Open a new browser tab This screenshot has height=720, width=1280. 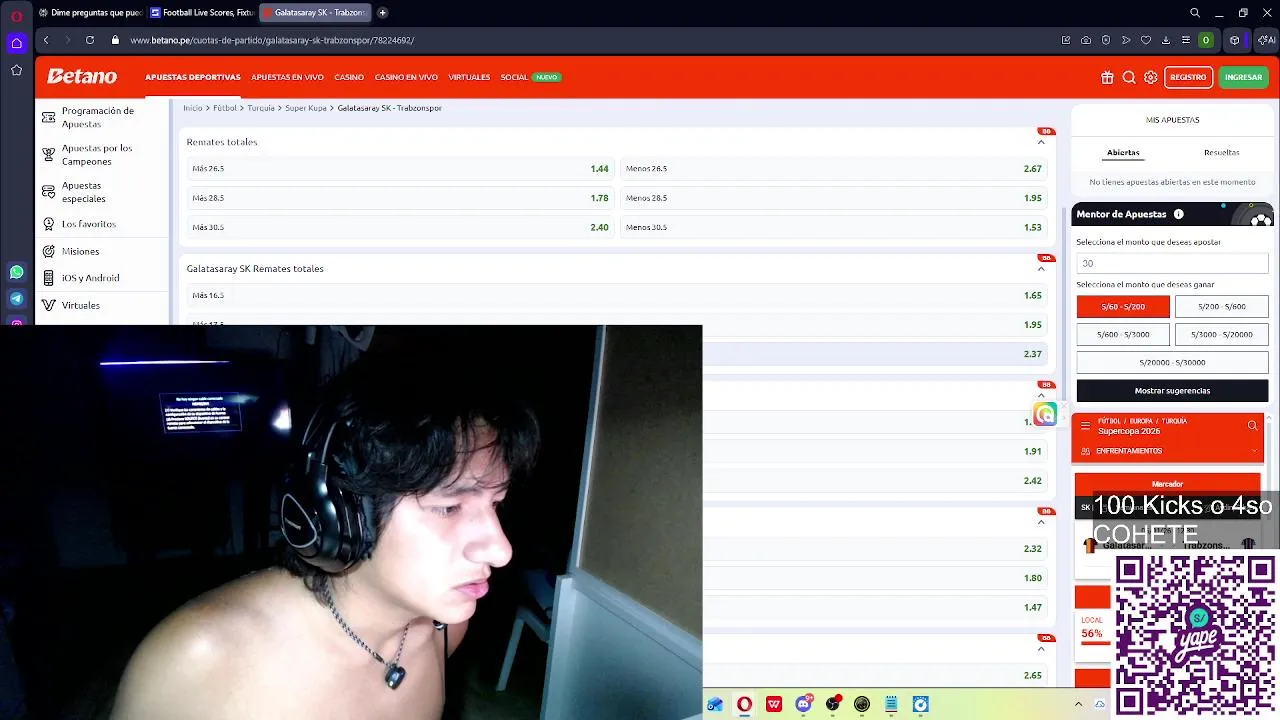point(382,13)
